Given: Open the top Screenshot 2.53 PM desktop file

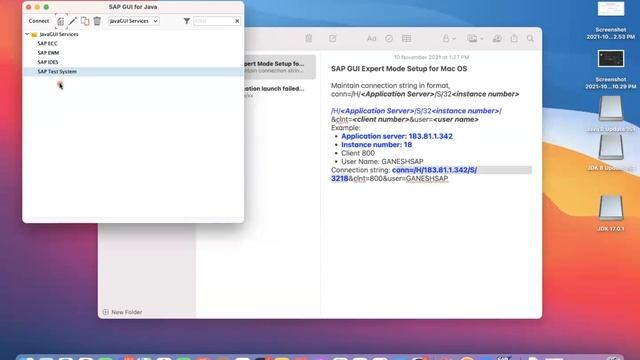Looking at the screenshot, I should [x=611, y=20].
